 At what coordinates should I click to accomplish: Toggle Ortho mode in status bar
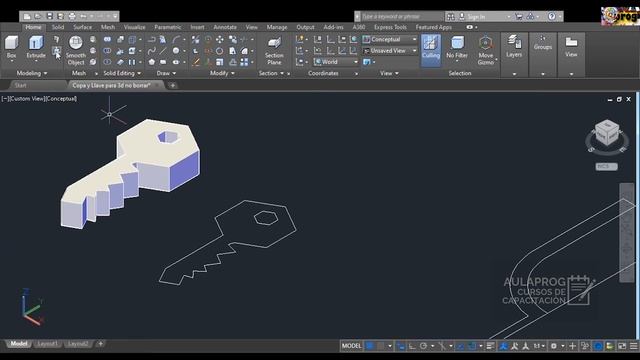coord(412,346)
